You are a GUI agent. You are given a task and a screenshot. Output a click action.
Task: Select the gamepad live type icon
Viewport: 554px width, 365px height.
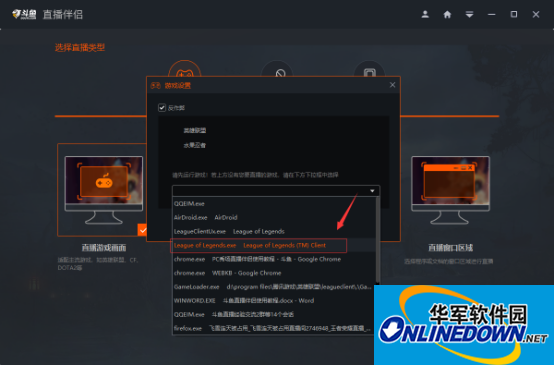(184, 70)
